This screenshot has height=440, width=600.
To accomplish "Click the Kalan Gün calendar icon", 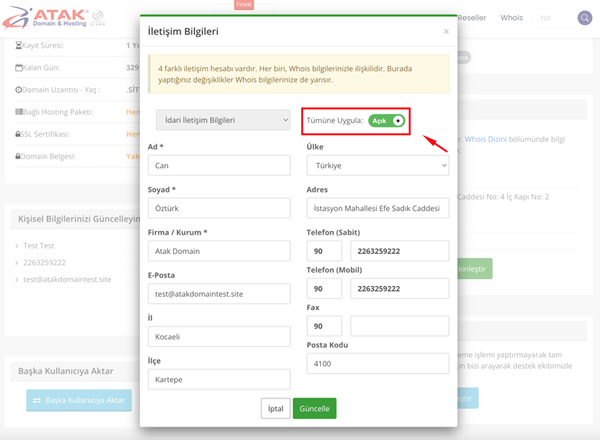I will pyautogui.click(x=19, y=68).
